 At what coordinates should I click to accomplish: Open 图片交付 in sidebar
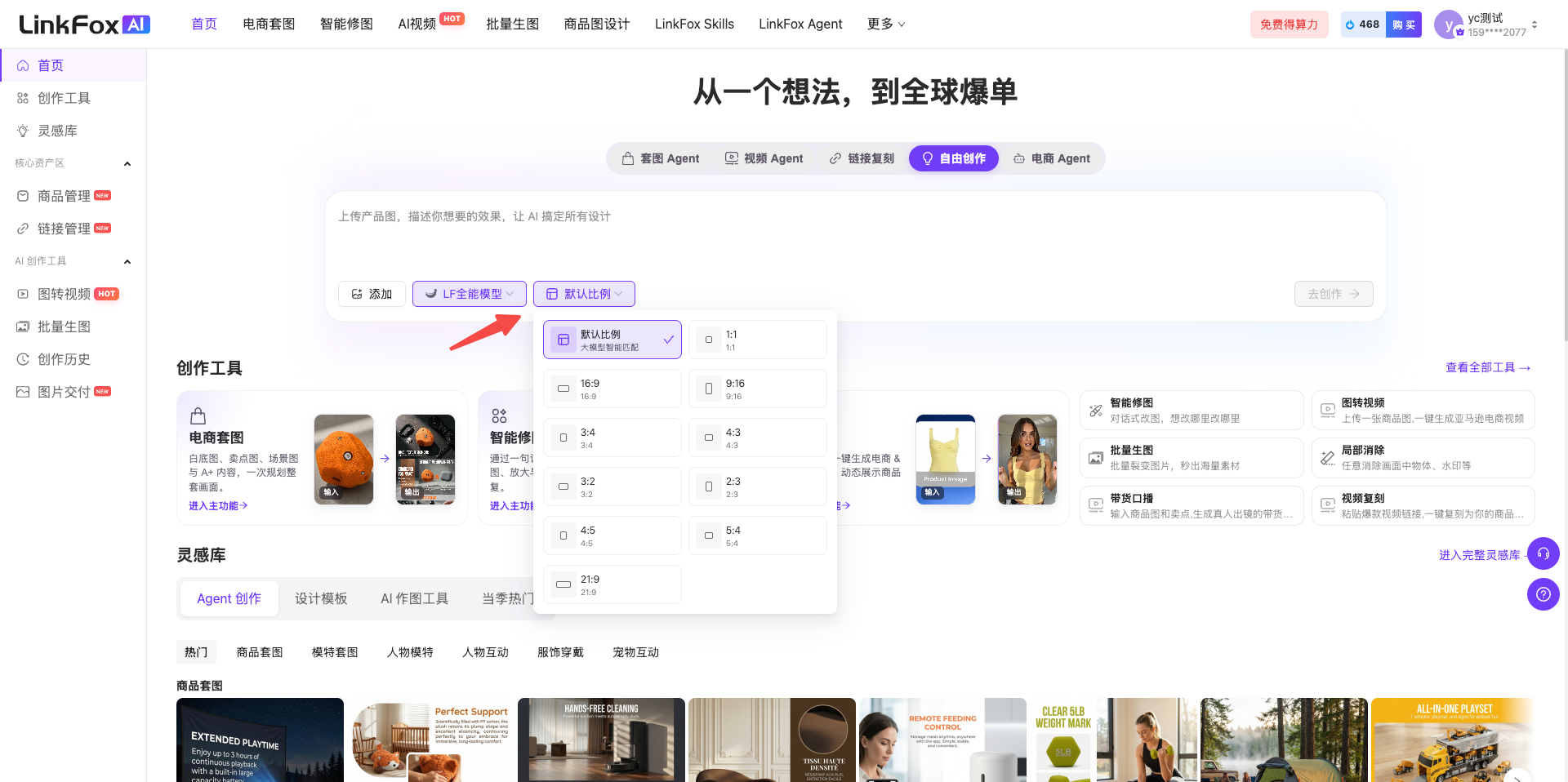click(x=73, y=392)
